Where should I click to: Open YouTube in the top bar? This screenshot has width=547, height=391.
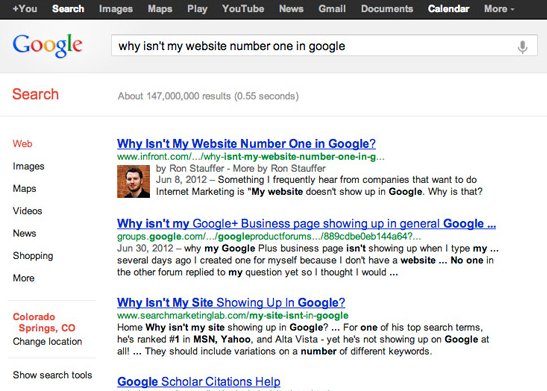coord(243,9)
